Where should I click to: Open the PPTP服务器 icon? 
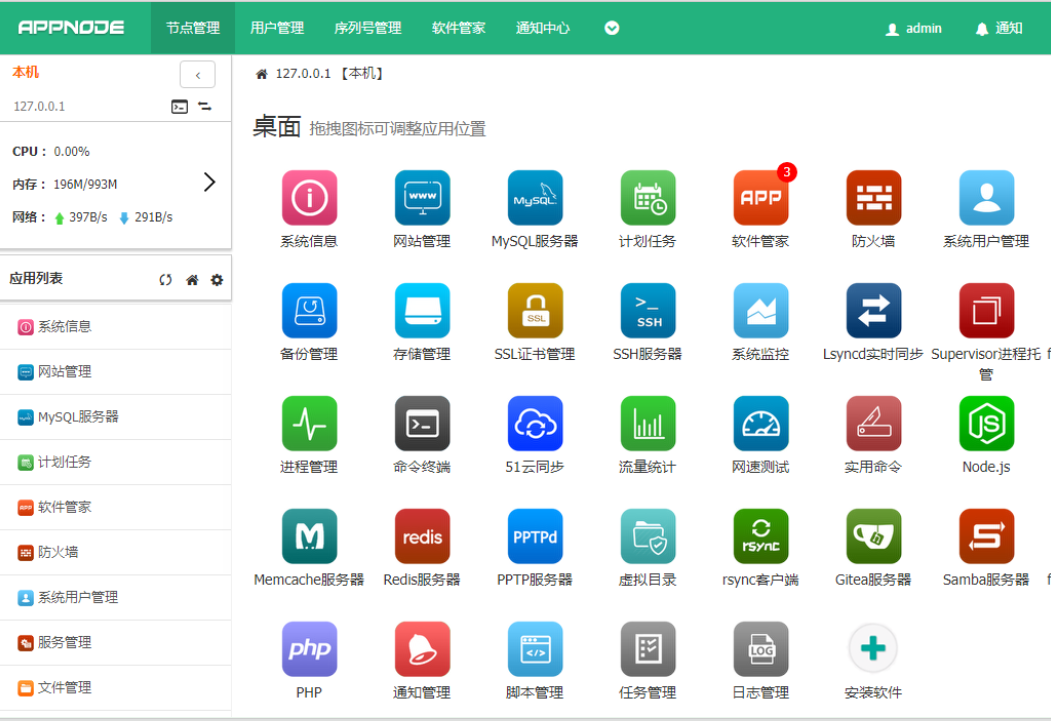point(535,536)
